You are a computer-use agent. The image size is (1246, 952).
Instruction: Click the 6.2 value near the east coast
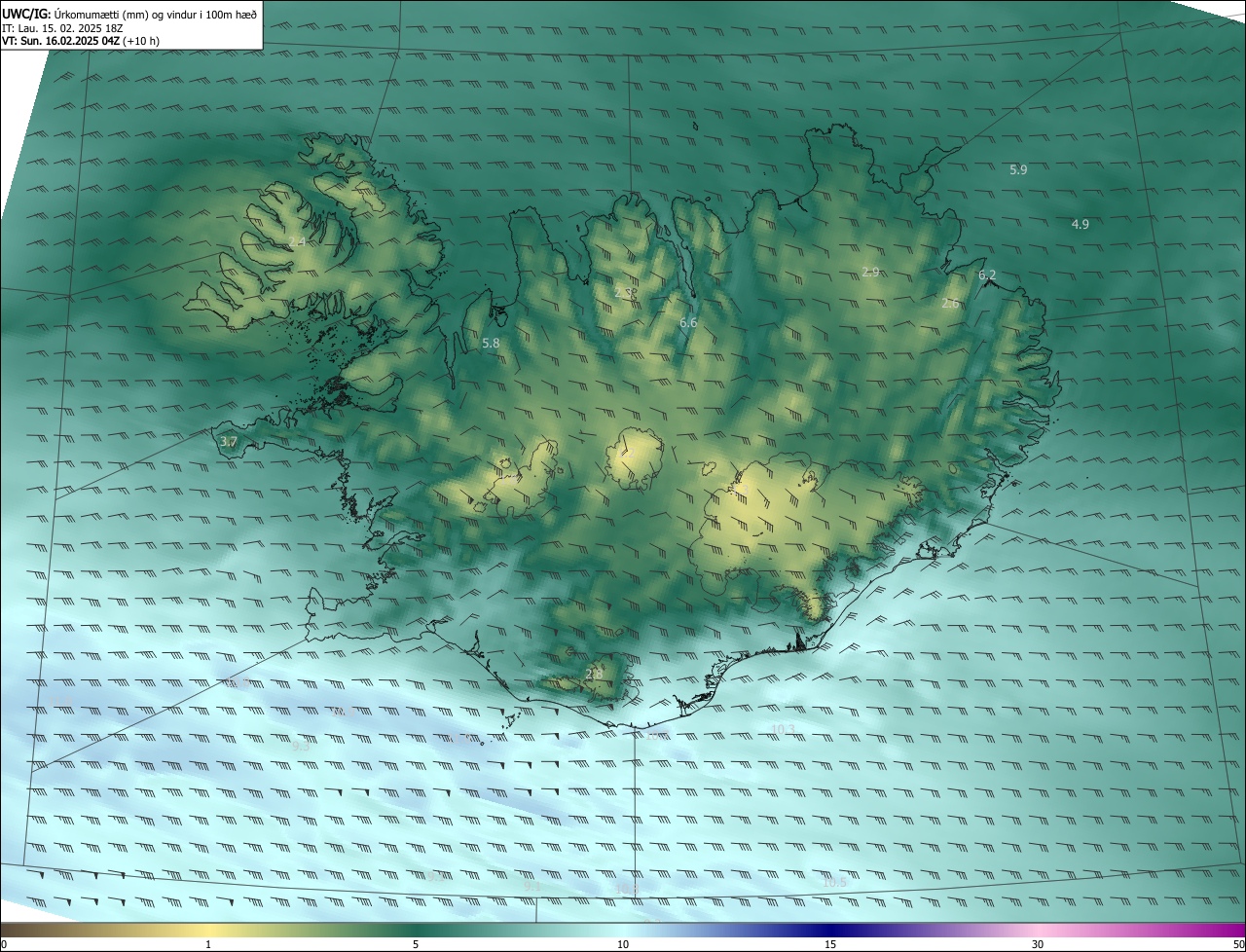(x=987, y=275)
